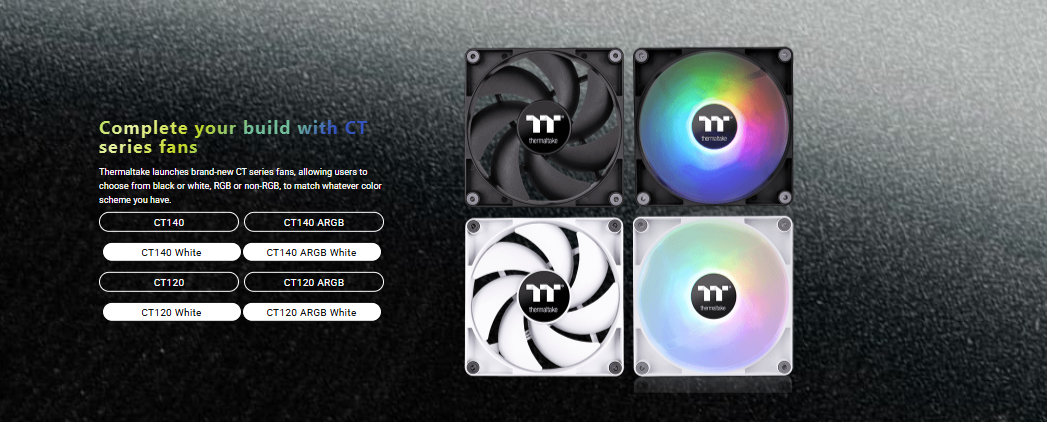Screen dimensions: 1047x422
Task: Select the CT120 White button
Action: pyautogui.click(x=172, y=312)
